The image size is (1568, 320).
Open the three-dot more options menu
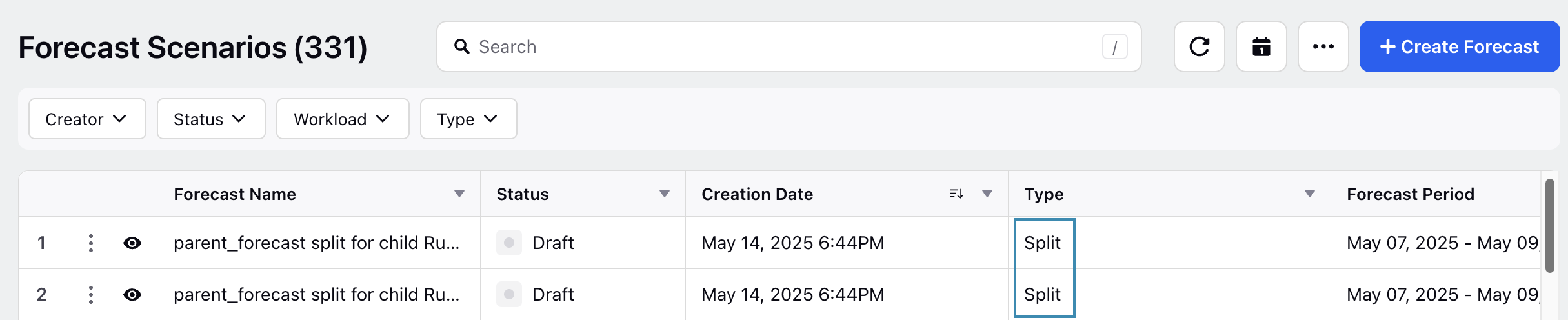click(x=1323, y=46)
